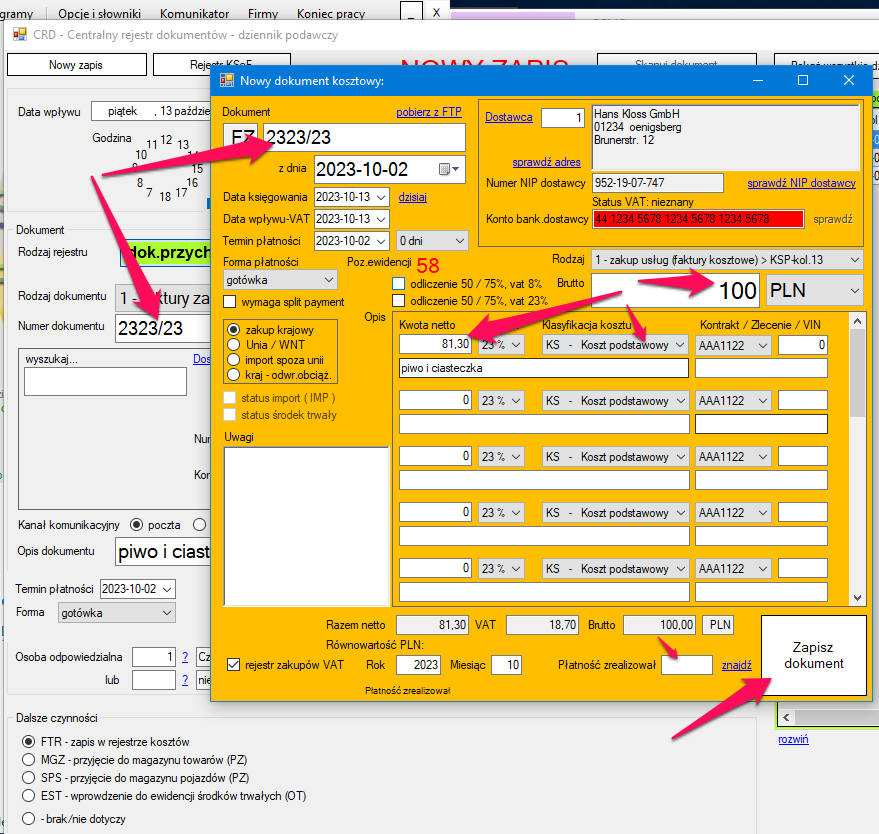Viewport: 879px width, 834px height.
Task: Open 'Dostawca' link
Action: point(508,117)
